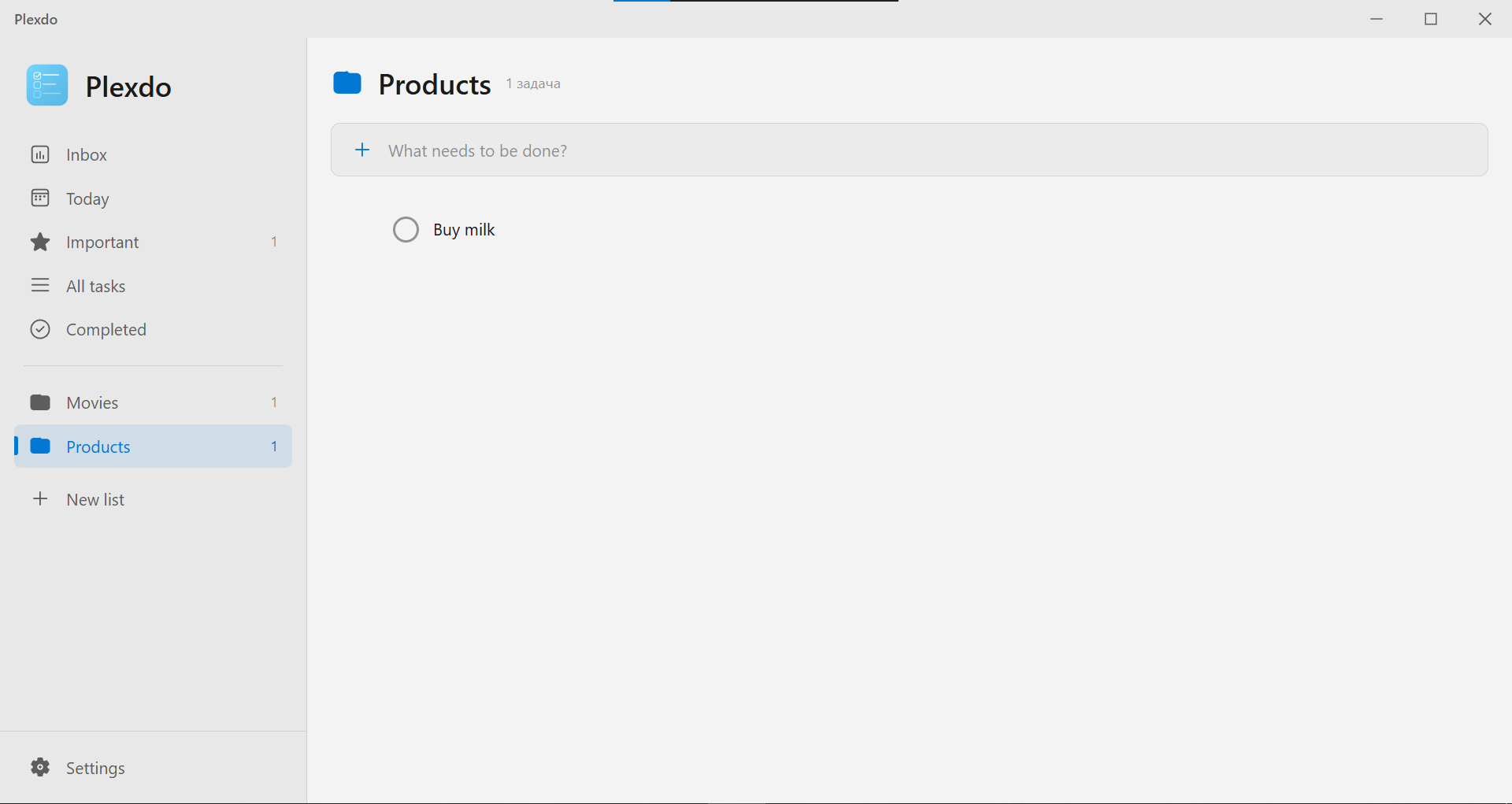Screen dimensions: 1512x804
Task: Click the Important star icon
Action: click(x=40, y=242)
